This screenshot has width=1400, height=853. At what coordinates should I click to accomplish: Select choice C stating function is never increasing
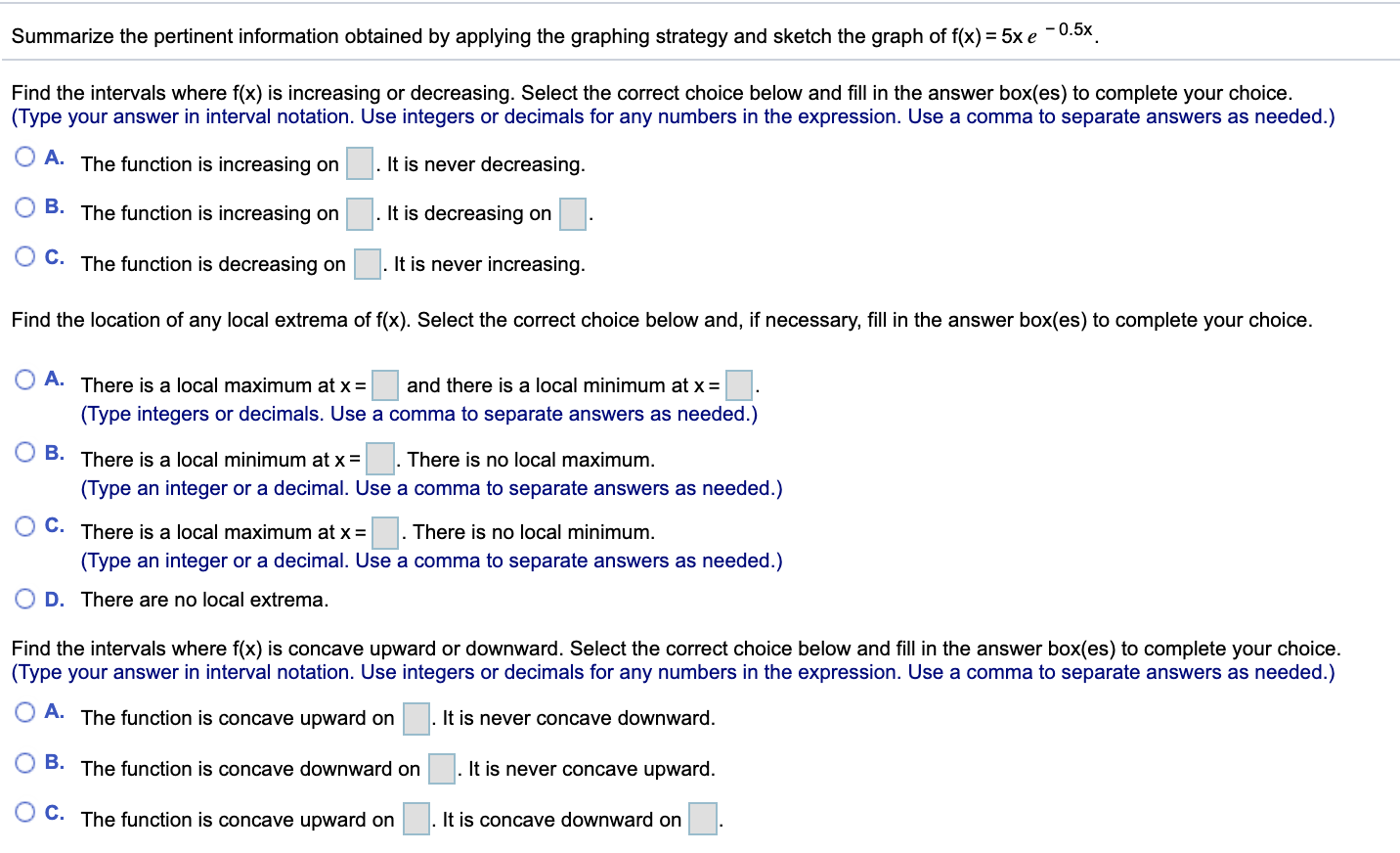tap(22, 255)
